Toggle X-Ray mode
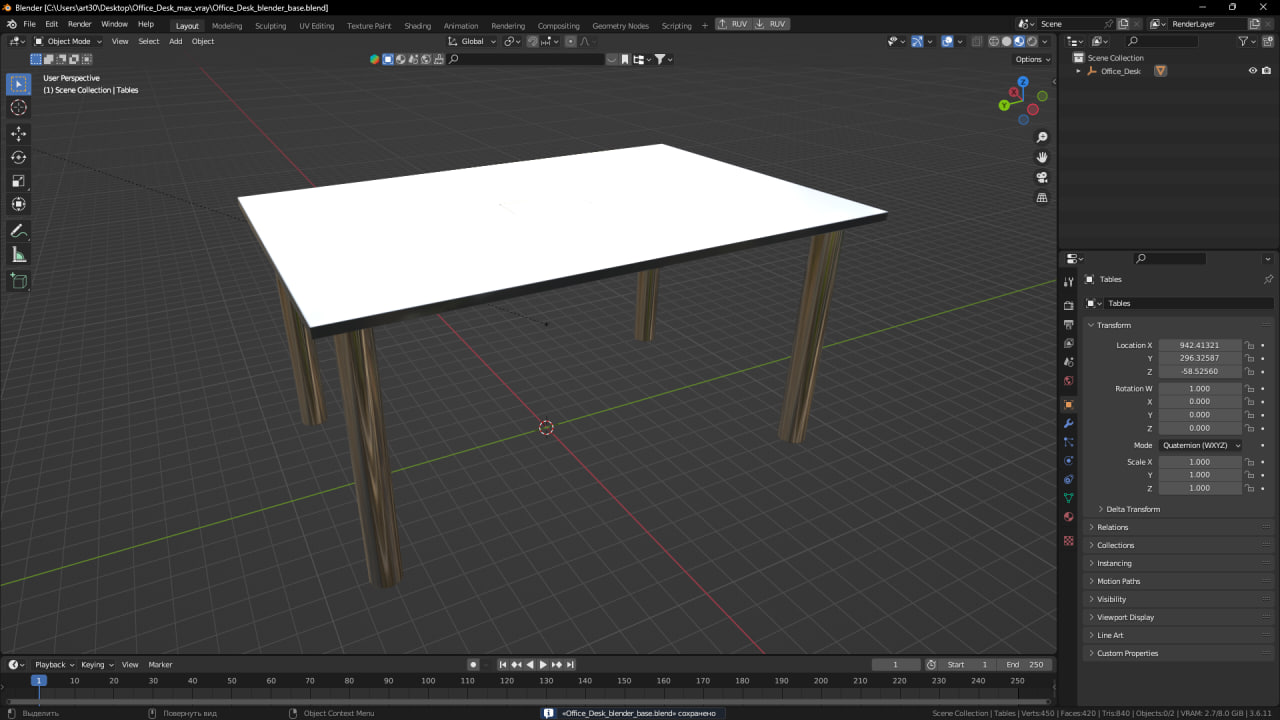This screenshot has width=1280, height=720. tap(975, 41)
